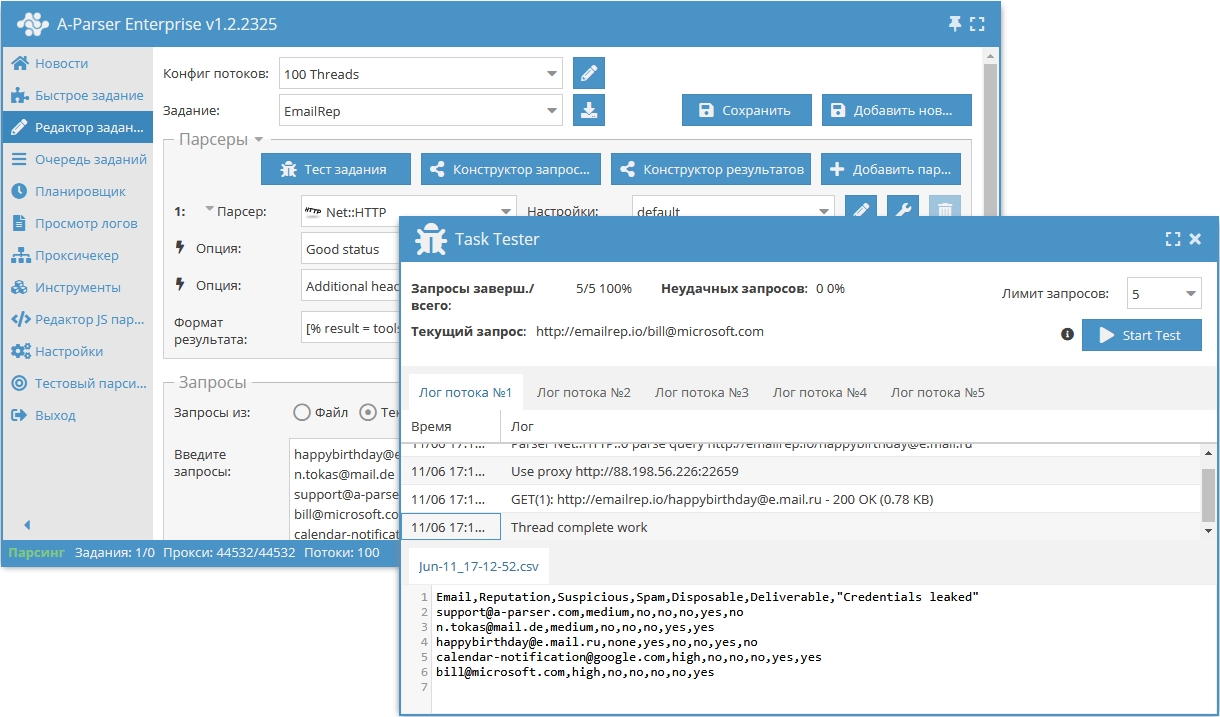The width and height of the screenshot is (1220, 717).
Task: Expand the Парсер row triangle
Action: click(210, 210)
